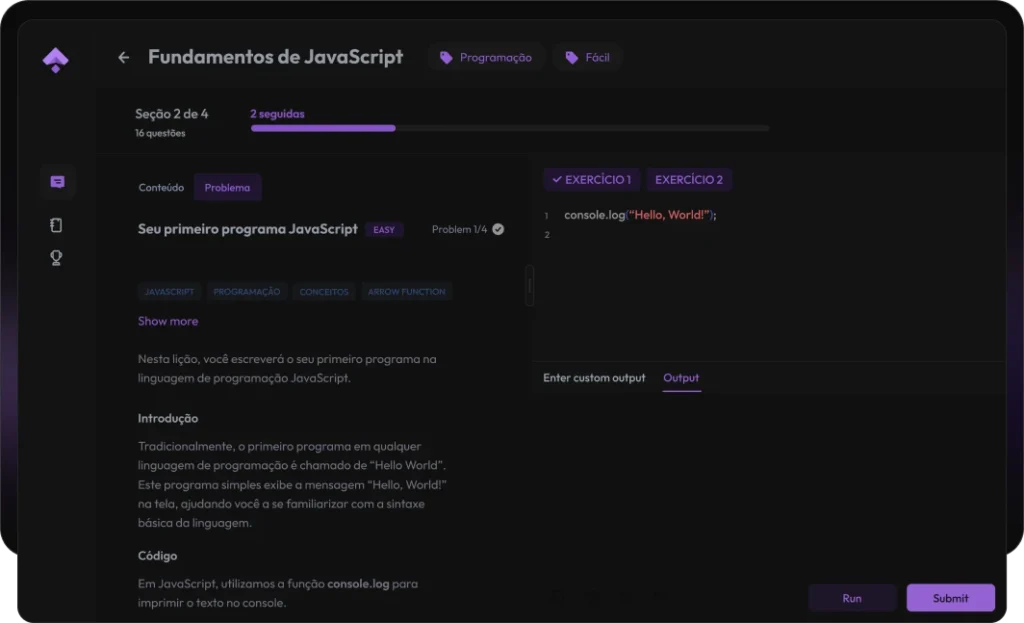The height and width of the screenshot is (623, 1024).
Task: Open the lesson chat icon in sidebar
Action: pyautogui.click(x=57, y=182)
